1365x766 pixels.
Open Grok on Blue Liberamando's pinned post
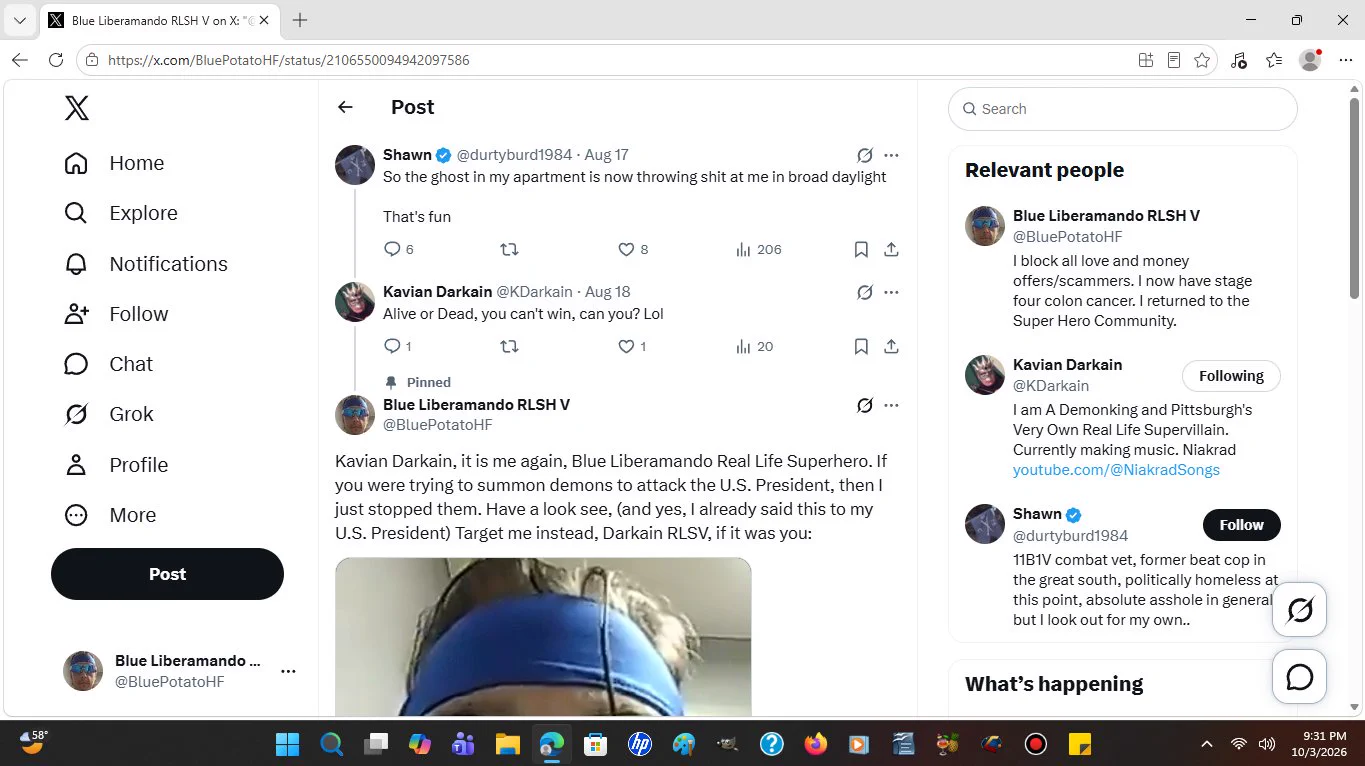(x=865, y=405)
